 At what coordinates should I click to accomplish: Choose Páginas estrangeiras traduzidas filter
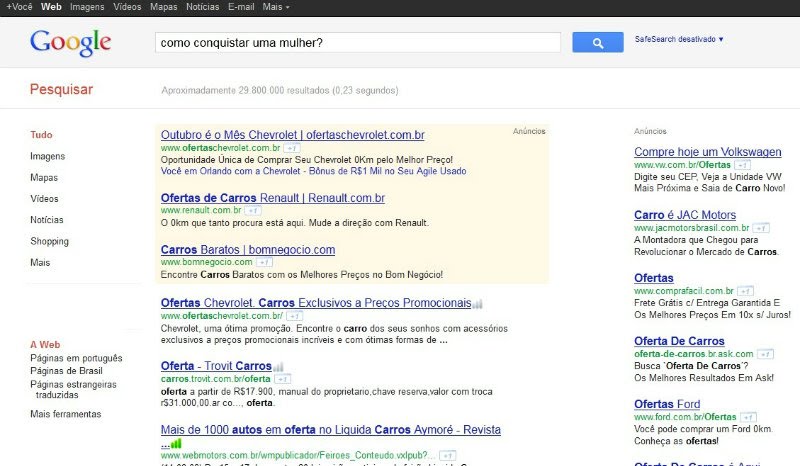[73, 389]
